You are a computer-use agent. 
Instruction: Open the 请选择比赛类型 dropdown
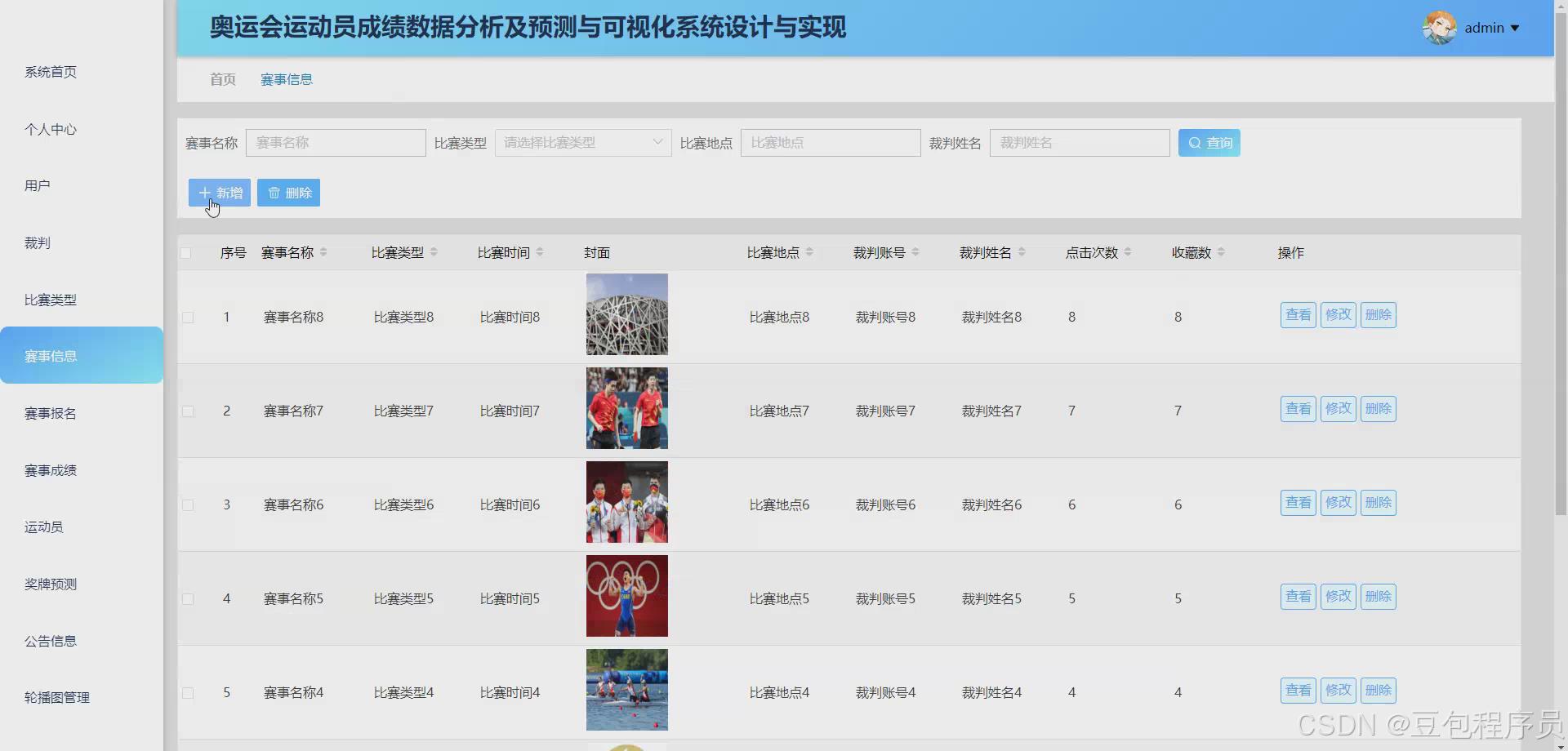coord(581,142)
